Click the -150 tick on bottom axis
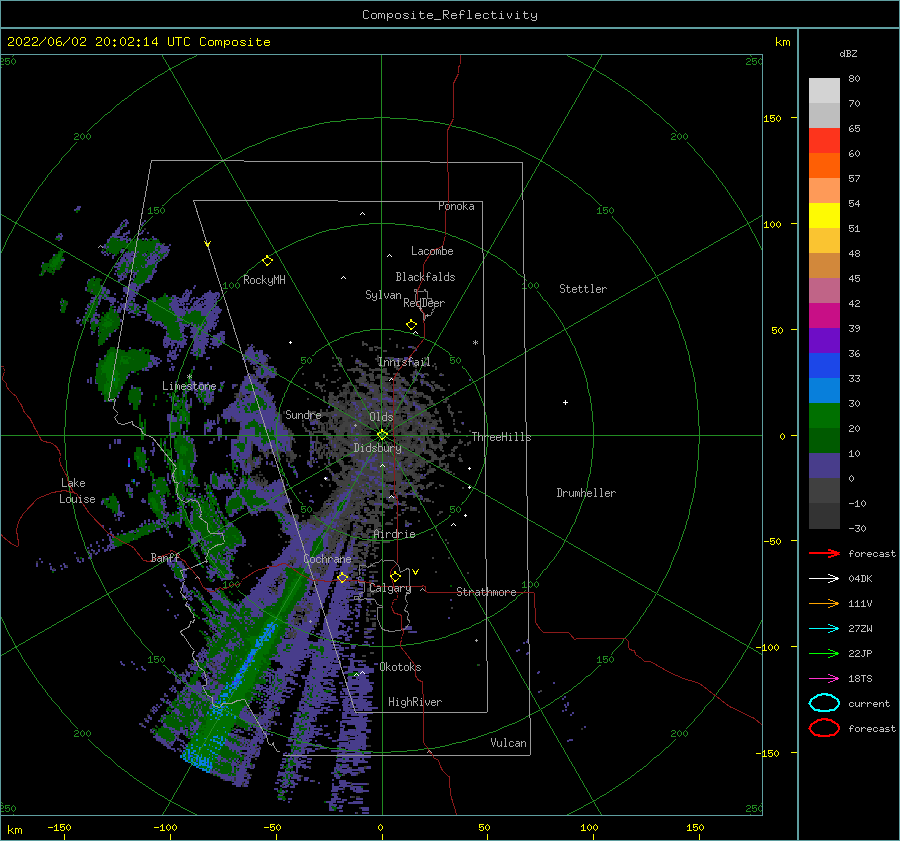Screen dimensions: 900x841 tap(59, 827)
